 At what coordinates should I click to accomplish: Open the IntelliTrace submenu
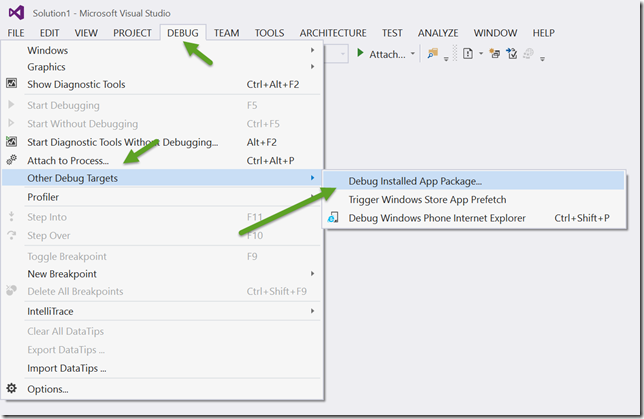coord(162,311)
